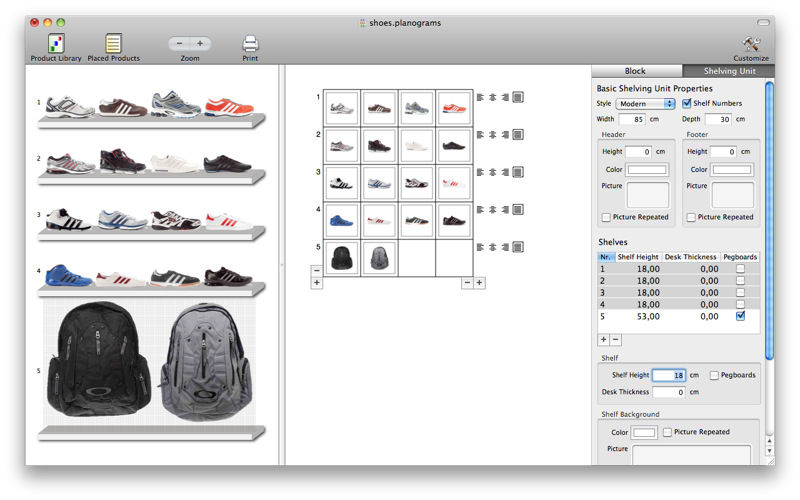Pick the Footer color swatch

tap(732, 169)
